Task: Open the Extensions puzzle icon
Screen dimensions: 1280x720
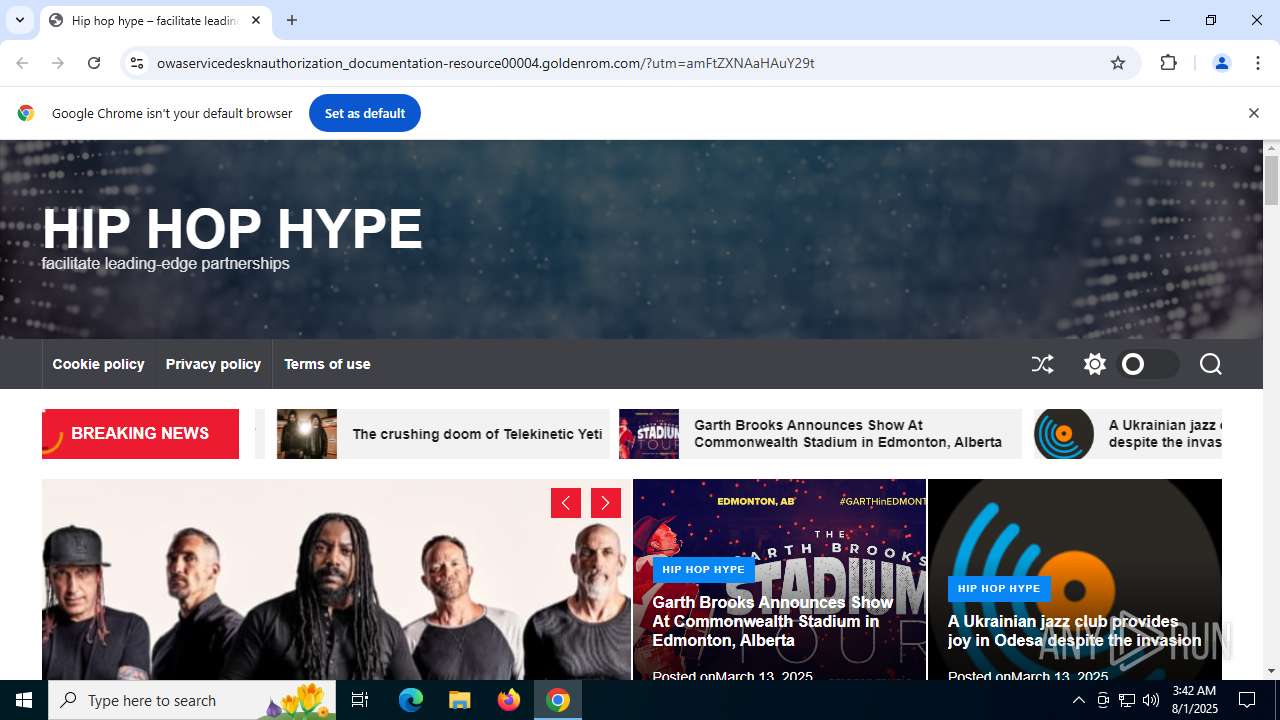Action: tap(1168, 63)
